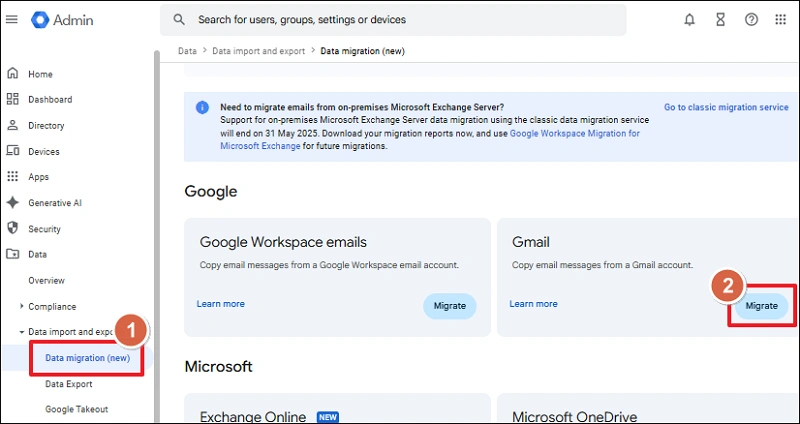Open Dashboard in sidebar
This screenshot has width=800, height=424.
pos(50,99)
